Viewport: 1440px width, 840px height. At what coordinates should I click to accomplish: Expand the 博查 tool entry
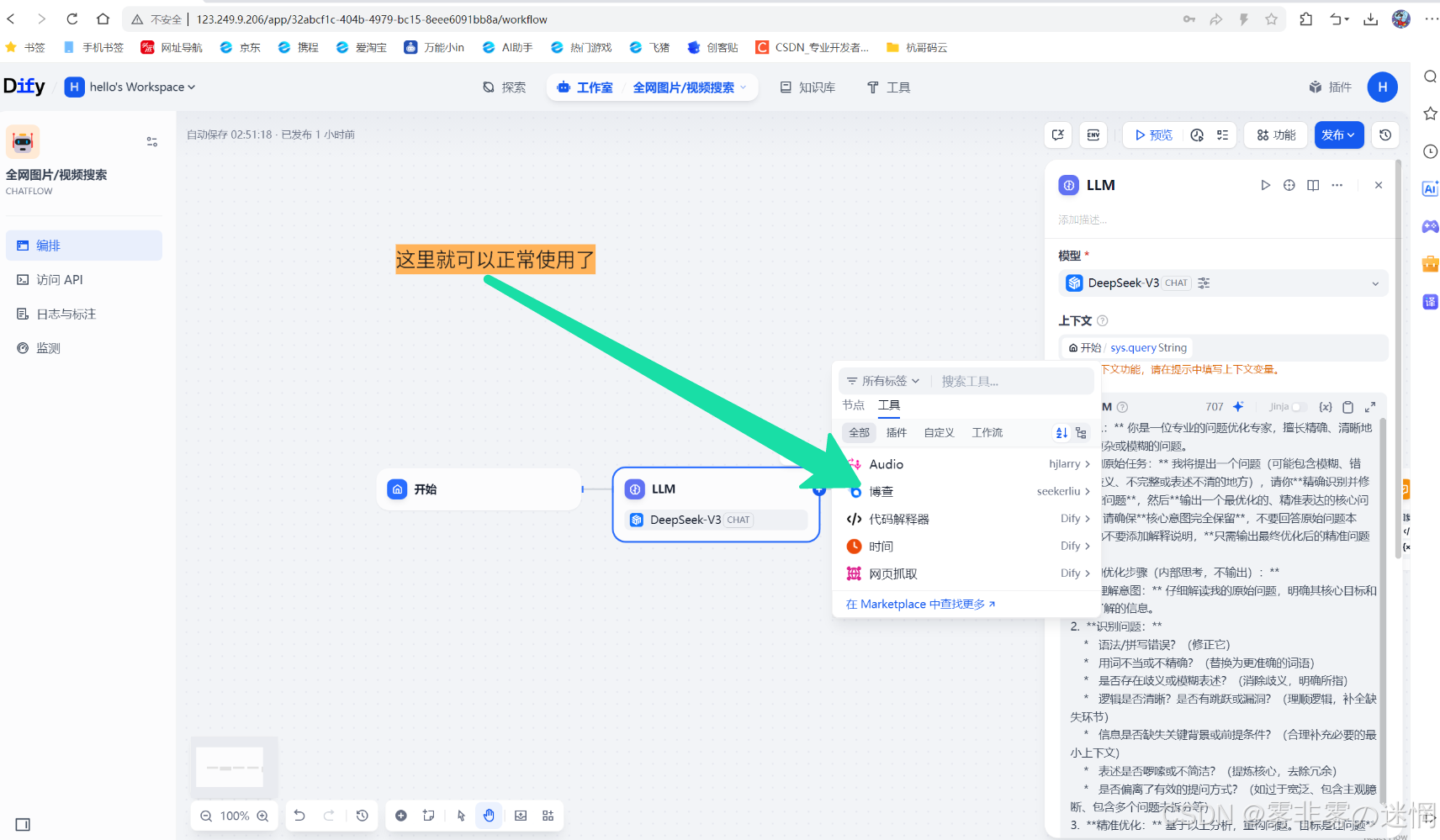click(x=967, y=492)
